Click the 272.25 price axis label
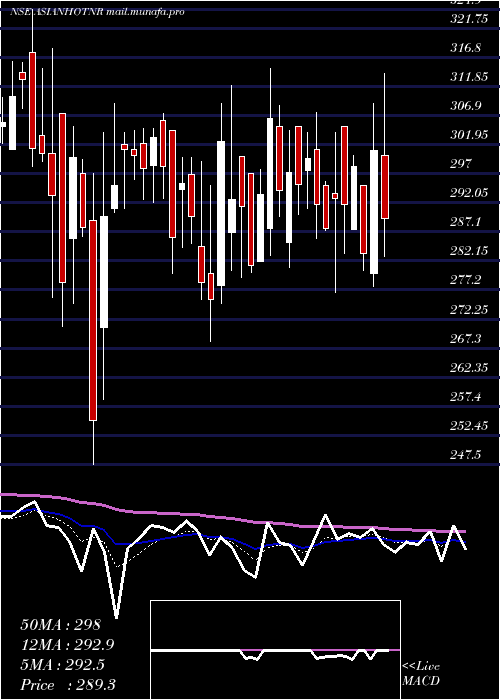500x700 pixels. click(469, 309)
